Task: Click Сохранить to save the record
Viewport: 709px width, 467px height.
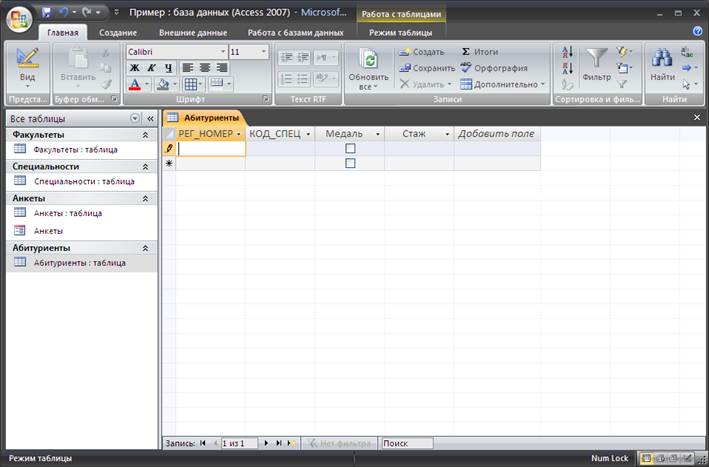Action: point(427,68)
